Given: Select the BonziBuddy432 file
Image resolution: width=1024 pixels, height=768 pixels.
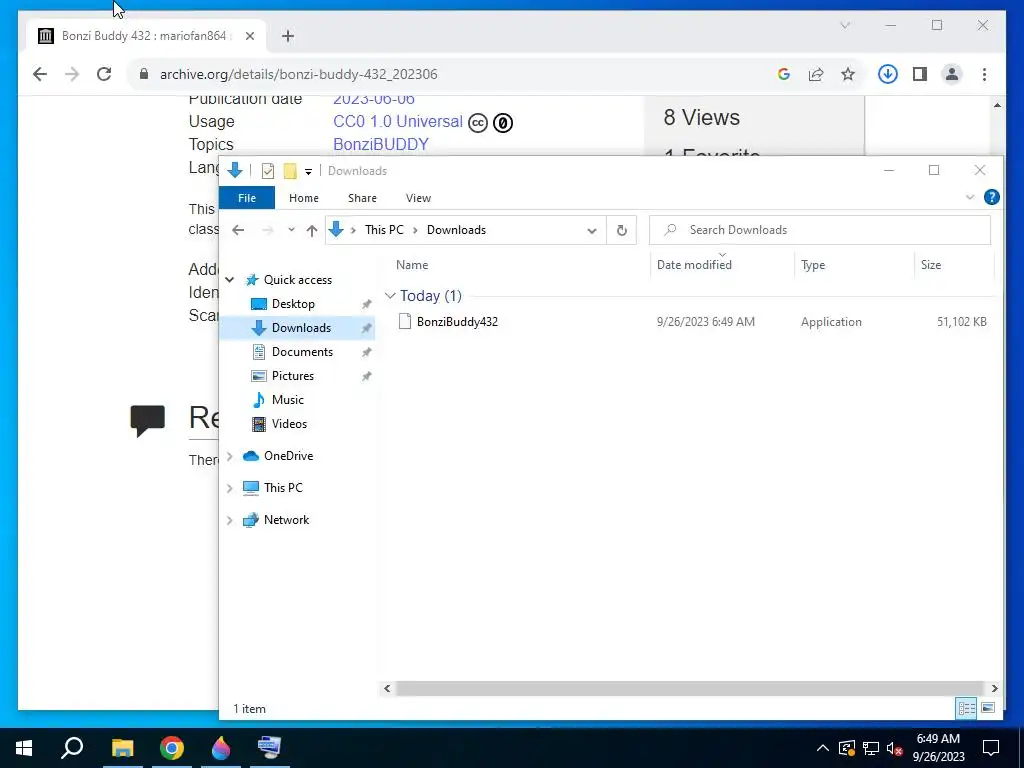Looking at the screenshot, I should 457,321.
